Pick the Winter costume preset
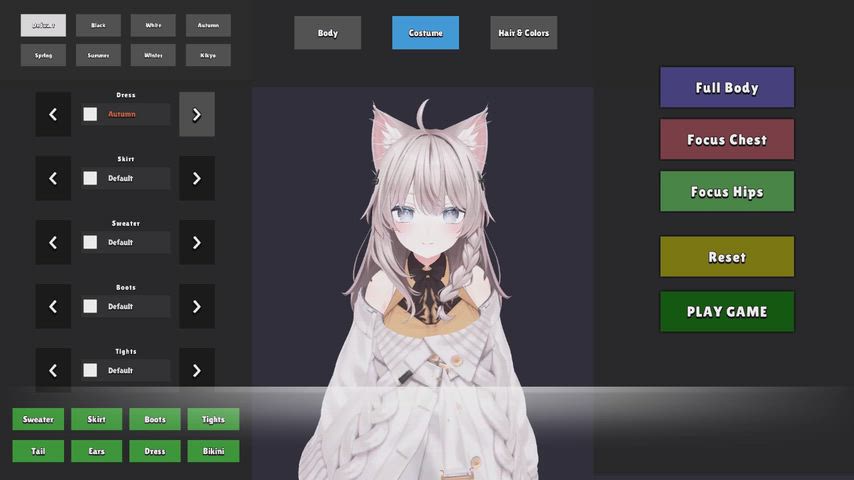The width and height of the screenshot is (854, 480). coord(153,55)
